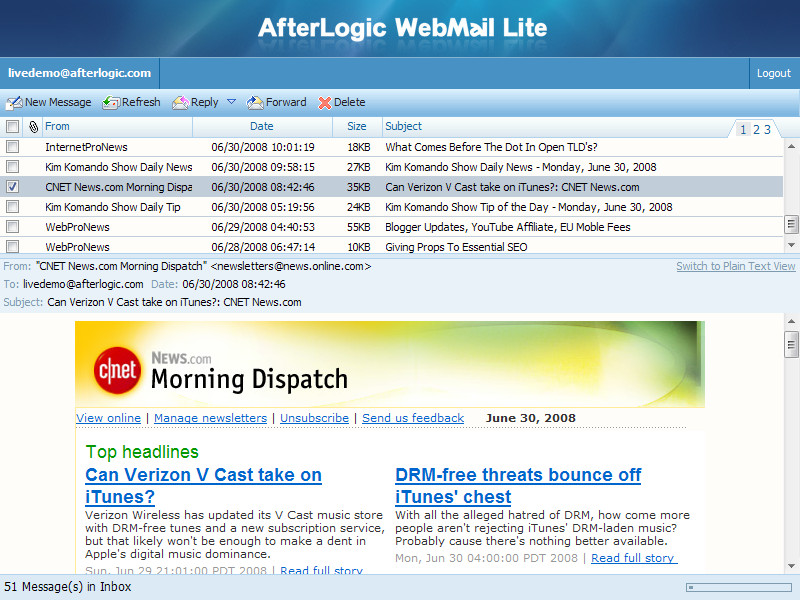Click the date 06/30/2008 05:19:56 cell
This screenshot has height=600, width=800.
(263, 207)
